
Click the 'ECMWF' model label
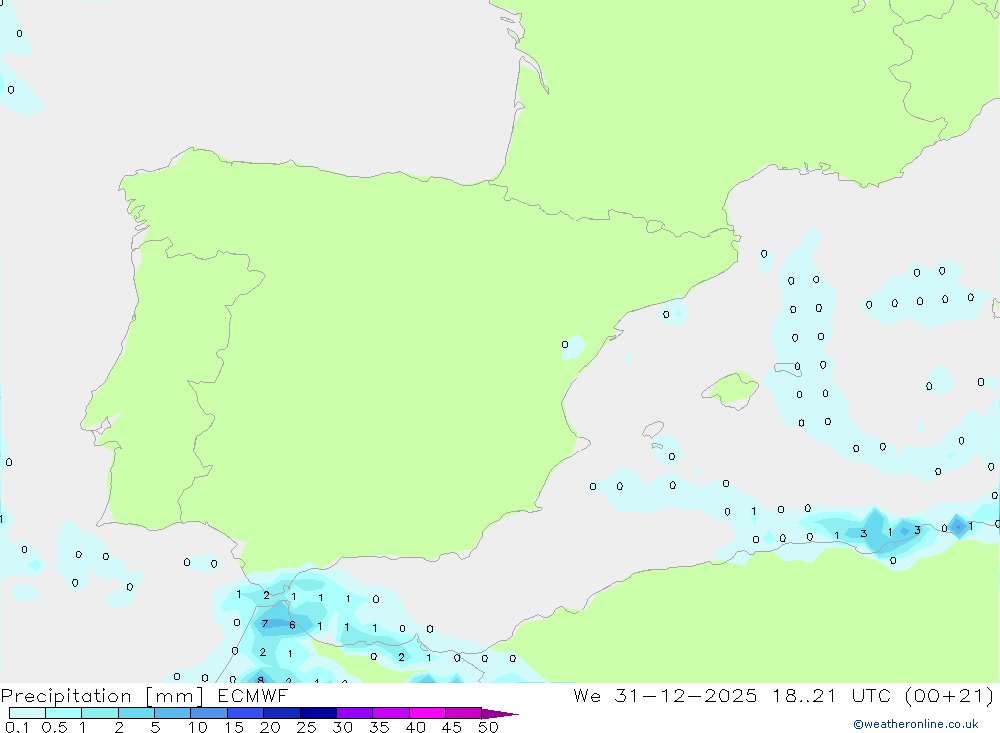pyautogui.click(x=253, y=695)
